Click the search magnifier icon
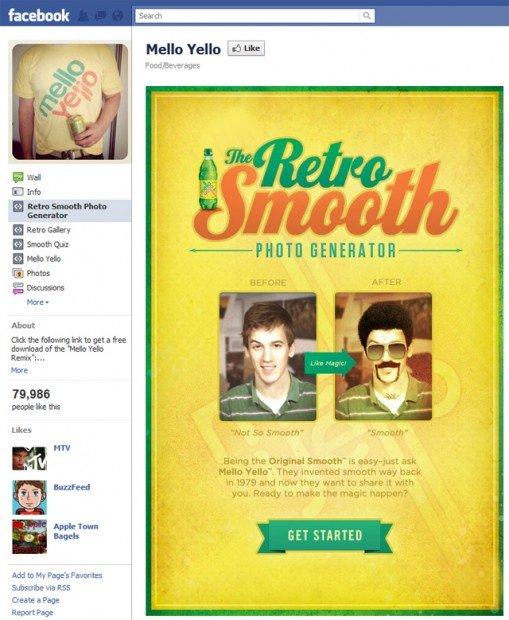The width and height of the screenshot is (509, 620). [367, 16]
